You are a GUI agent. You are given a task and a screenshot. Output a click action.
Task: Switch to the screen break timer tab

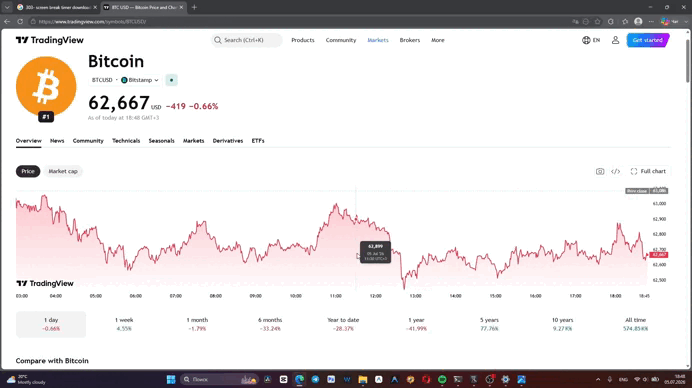click(57, 7)
